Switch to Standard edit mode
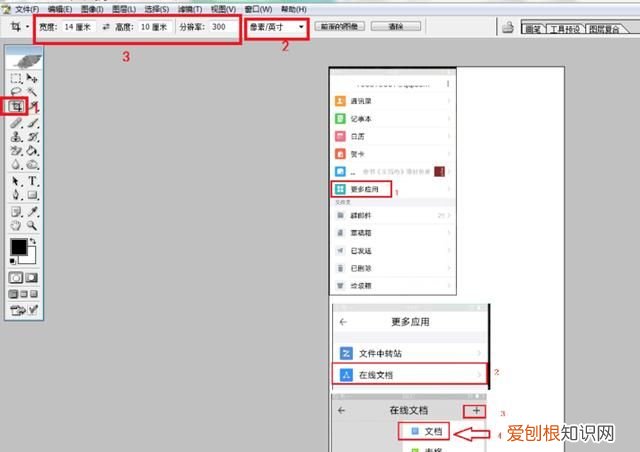The image size is (640, 452). 16,278
